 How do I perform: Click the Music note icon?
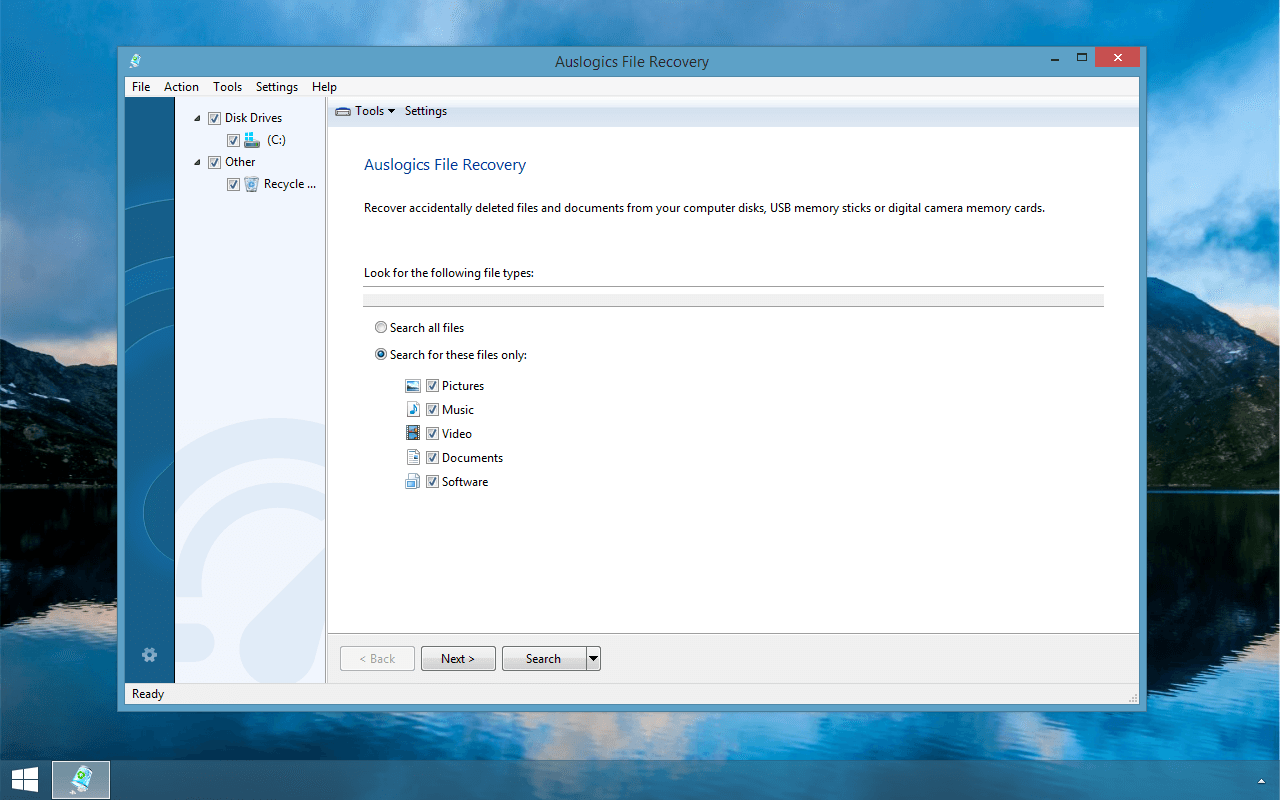click(x=413, y=410)
